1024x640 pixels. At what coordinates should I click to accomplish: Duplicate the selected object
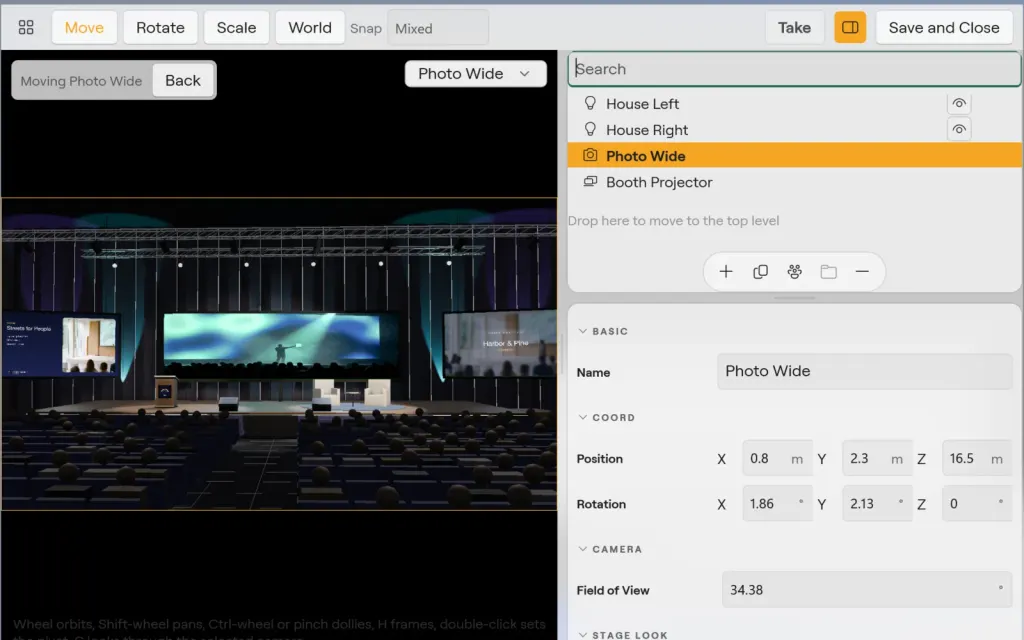[x=760, y=272]
